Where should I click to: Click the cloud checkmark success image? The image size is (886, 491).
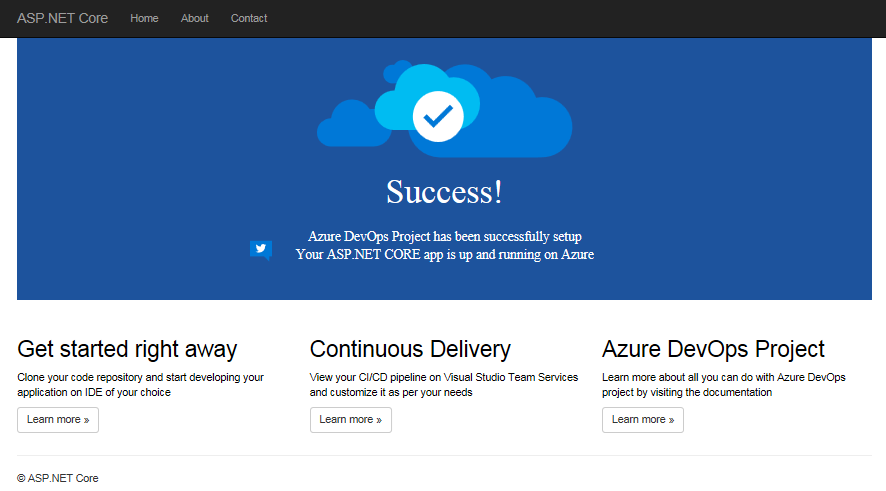click(x=444, y=109)
